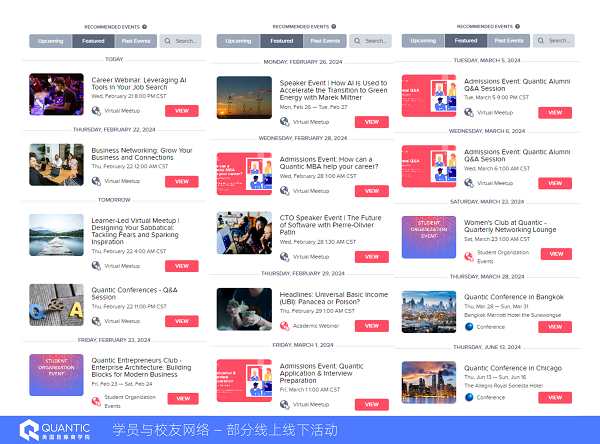The width and height of the screenshot is (600, 444).
Task: Click VIEW for Quantic Entrepreneurs Club event
Action: point(183,398)
